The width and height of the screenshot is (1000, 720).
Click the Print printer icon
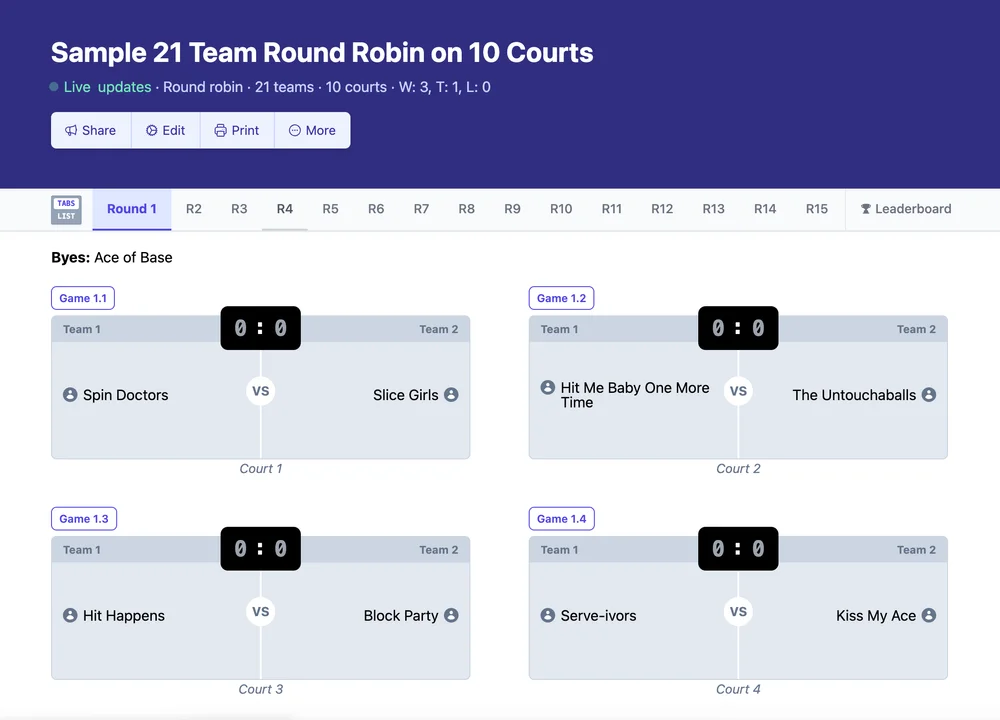click(220, 130)
